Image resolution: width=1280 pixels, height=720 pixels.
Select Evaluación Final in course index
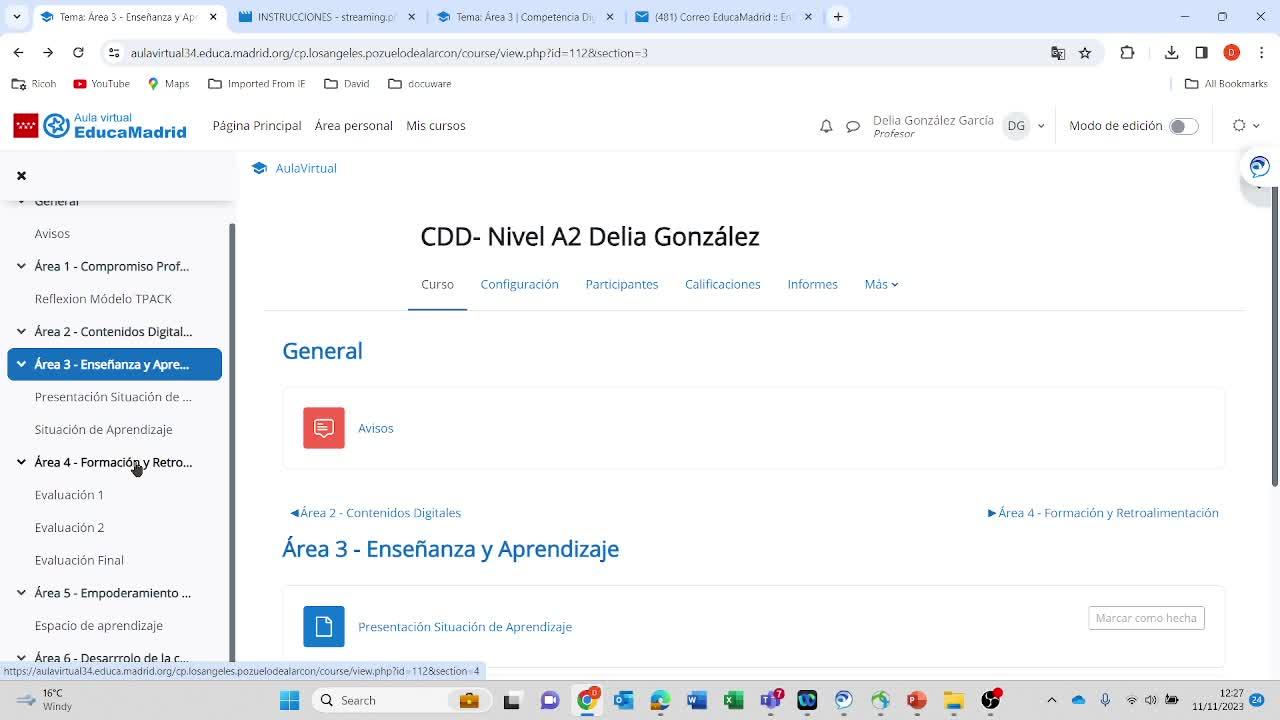79,560
